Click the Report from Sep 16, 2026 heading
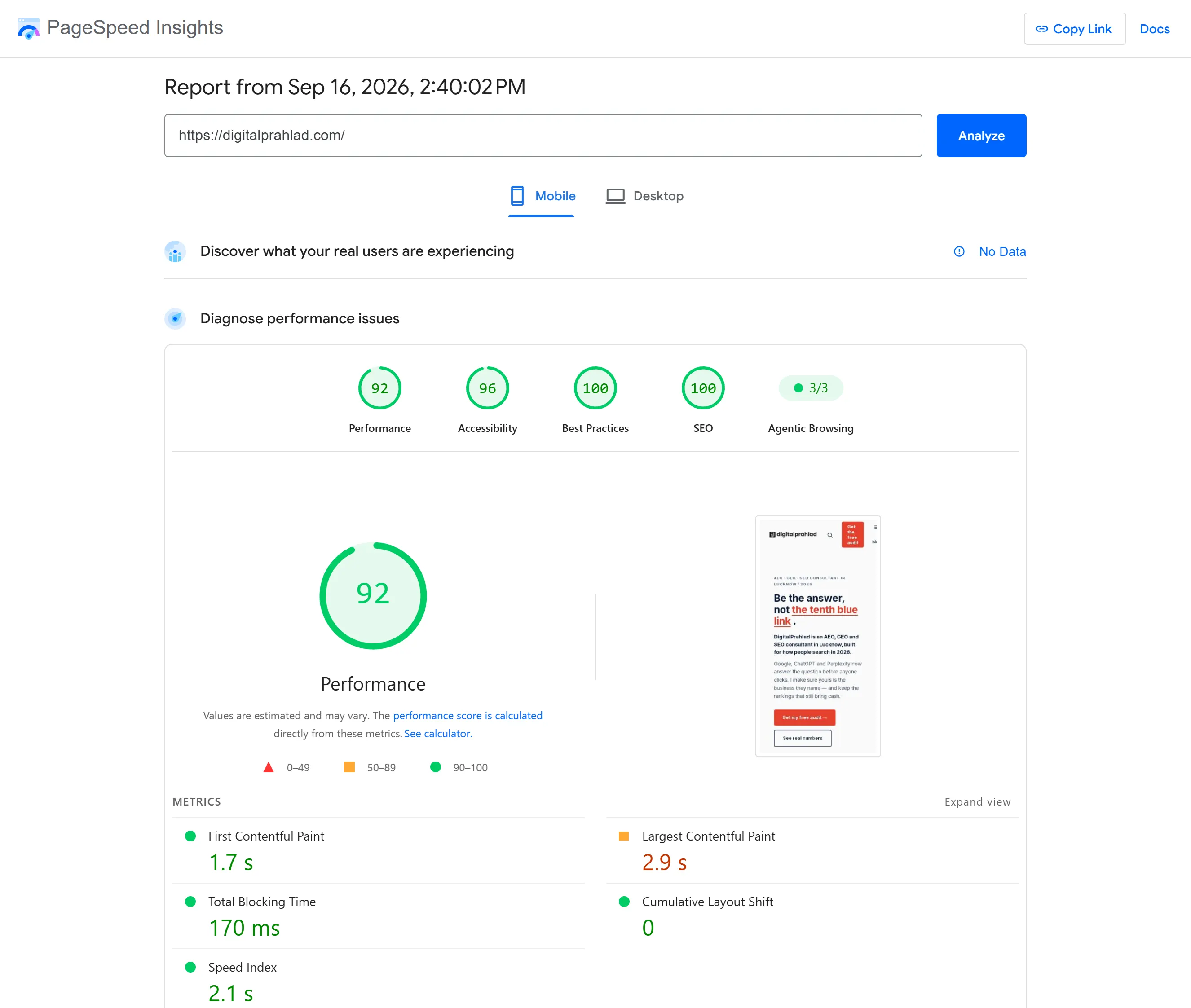The width and height of the screenshot is (1191, 1008). tap(344, 87)
